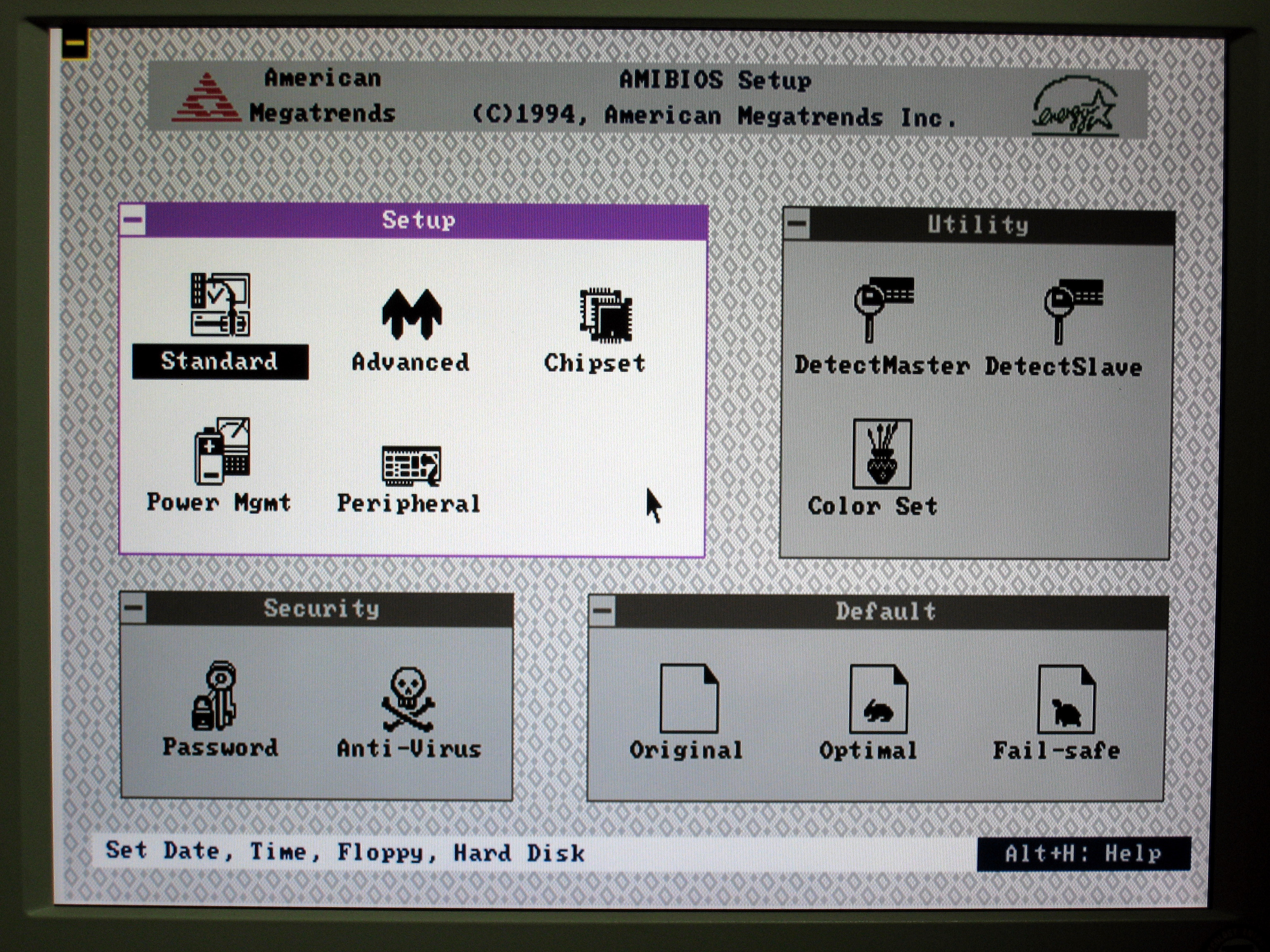Run the DetectMaster utility icon
The width and height of the screenshot is (1270, 952).
(883, 310)
